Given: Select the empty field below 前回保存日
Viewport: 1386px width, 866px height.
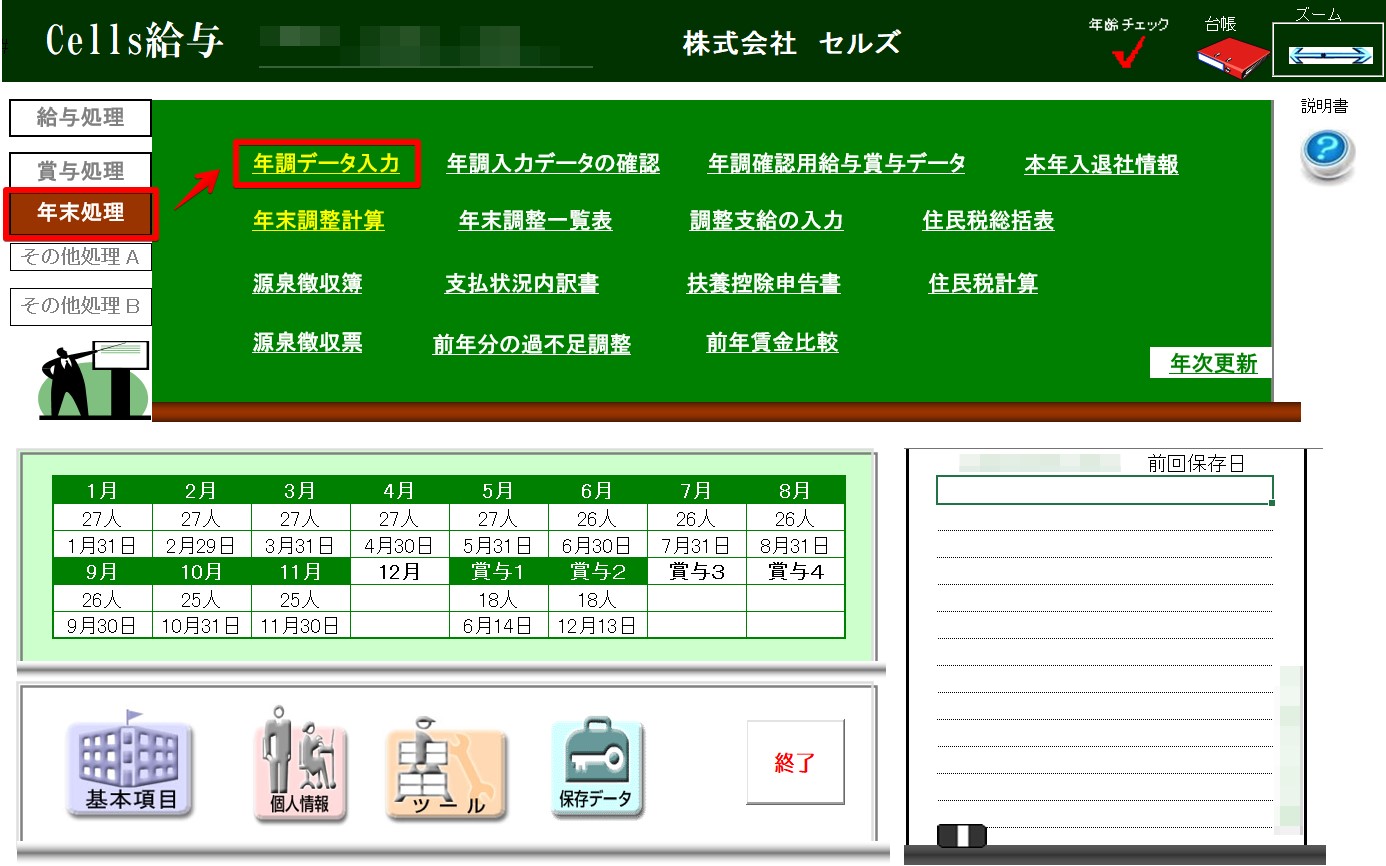Looking at the screenshot, I should click(x=1104, y=490).
